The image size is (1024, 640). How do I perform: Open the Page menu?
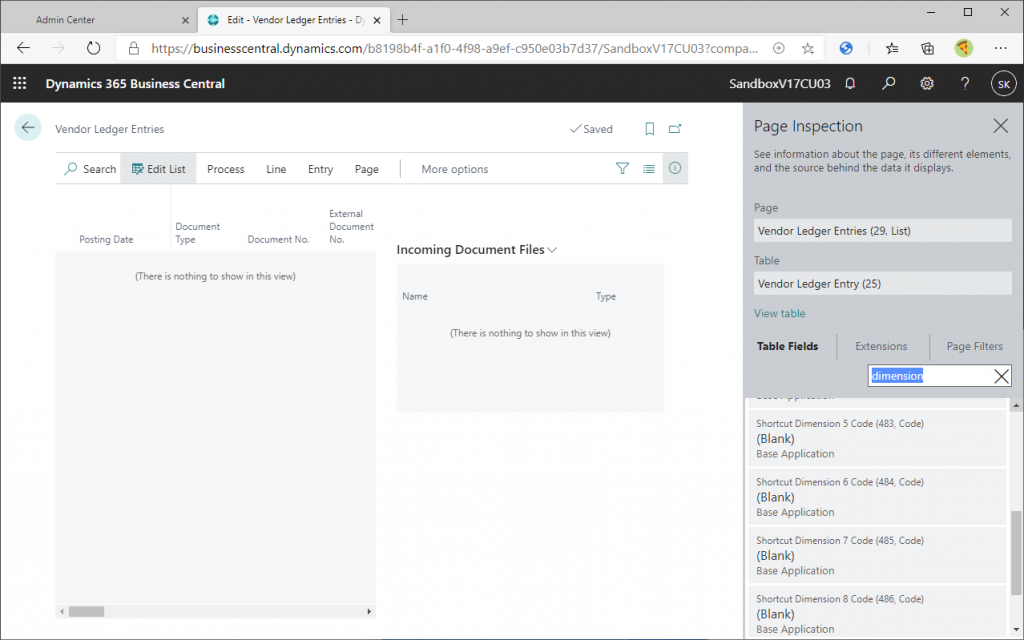366,169
